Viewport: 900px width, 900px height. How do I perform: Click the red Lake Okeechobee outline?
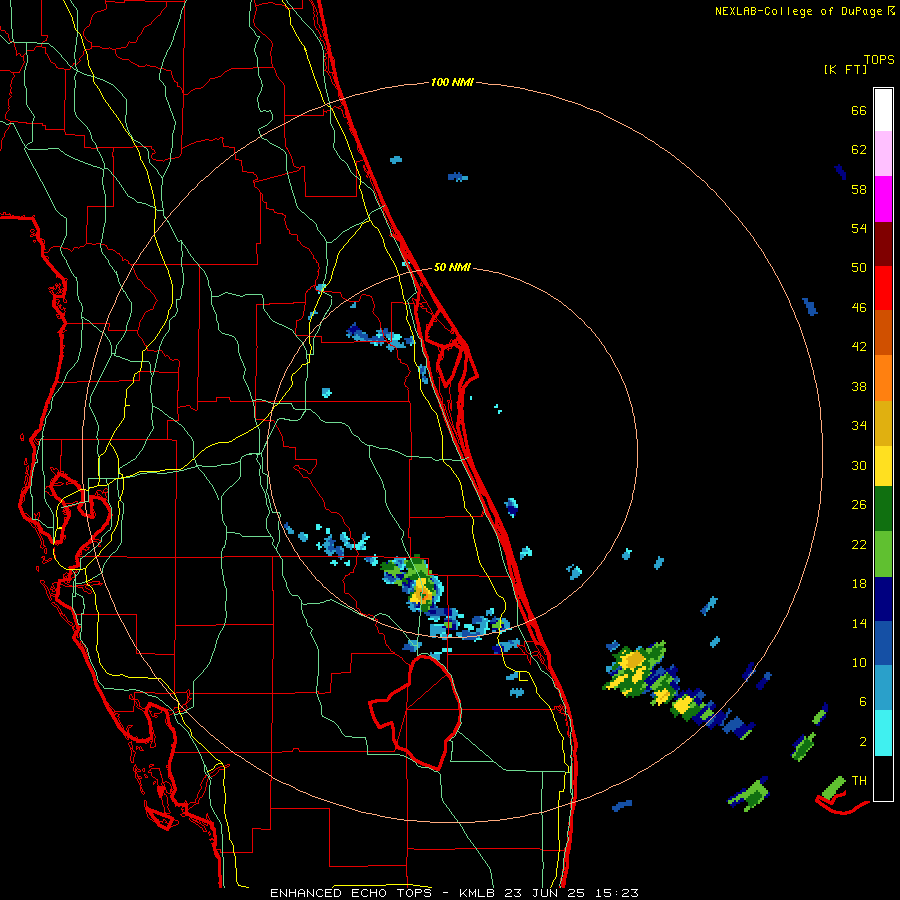pos(416,712)
